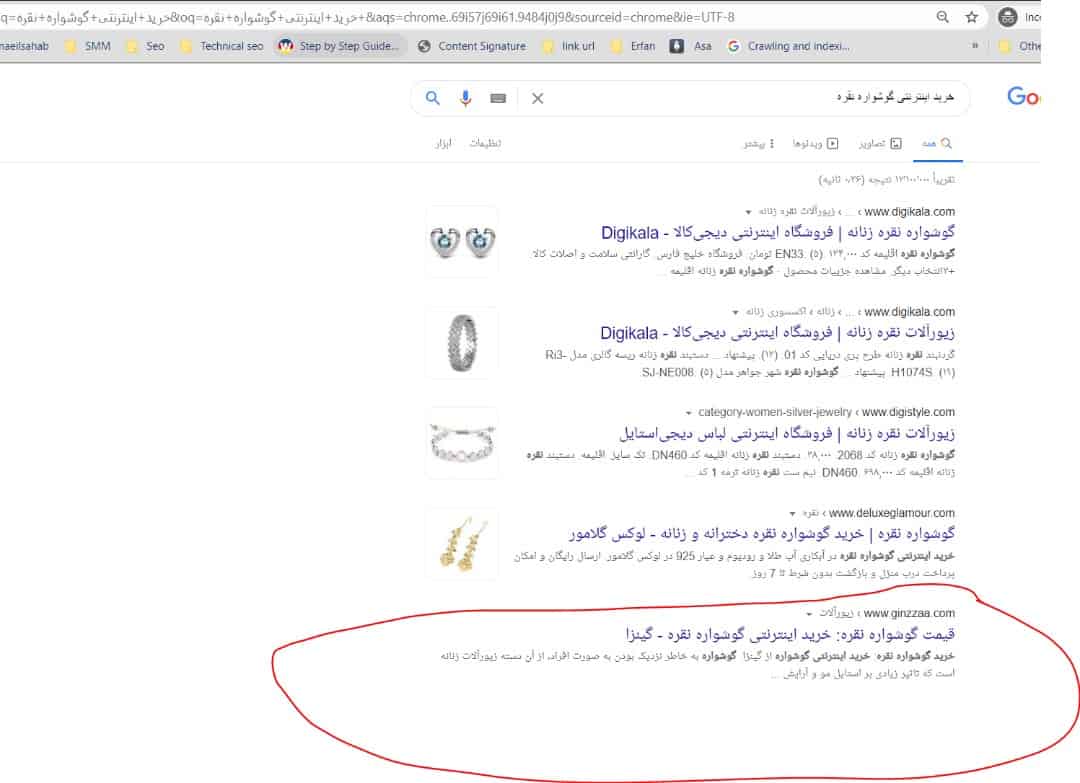Open the Content Signature bookmark
Viewport: 1080px width, 783px height.
[x=472, y=46]
